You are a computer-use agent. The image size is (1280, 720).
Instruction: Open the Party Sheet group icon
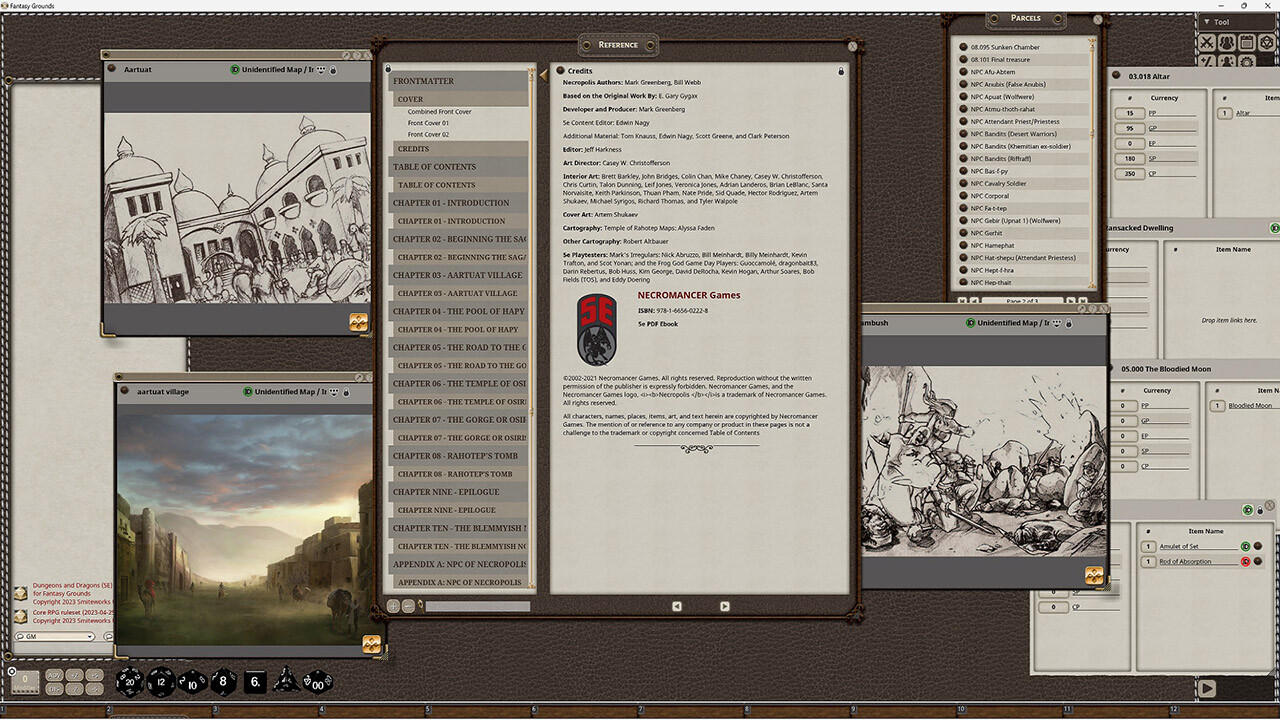[x=1227, y=42]
